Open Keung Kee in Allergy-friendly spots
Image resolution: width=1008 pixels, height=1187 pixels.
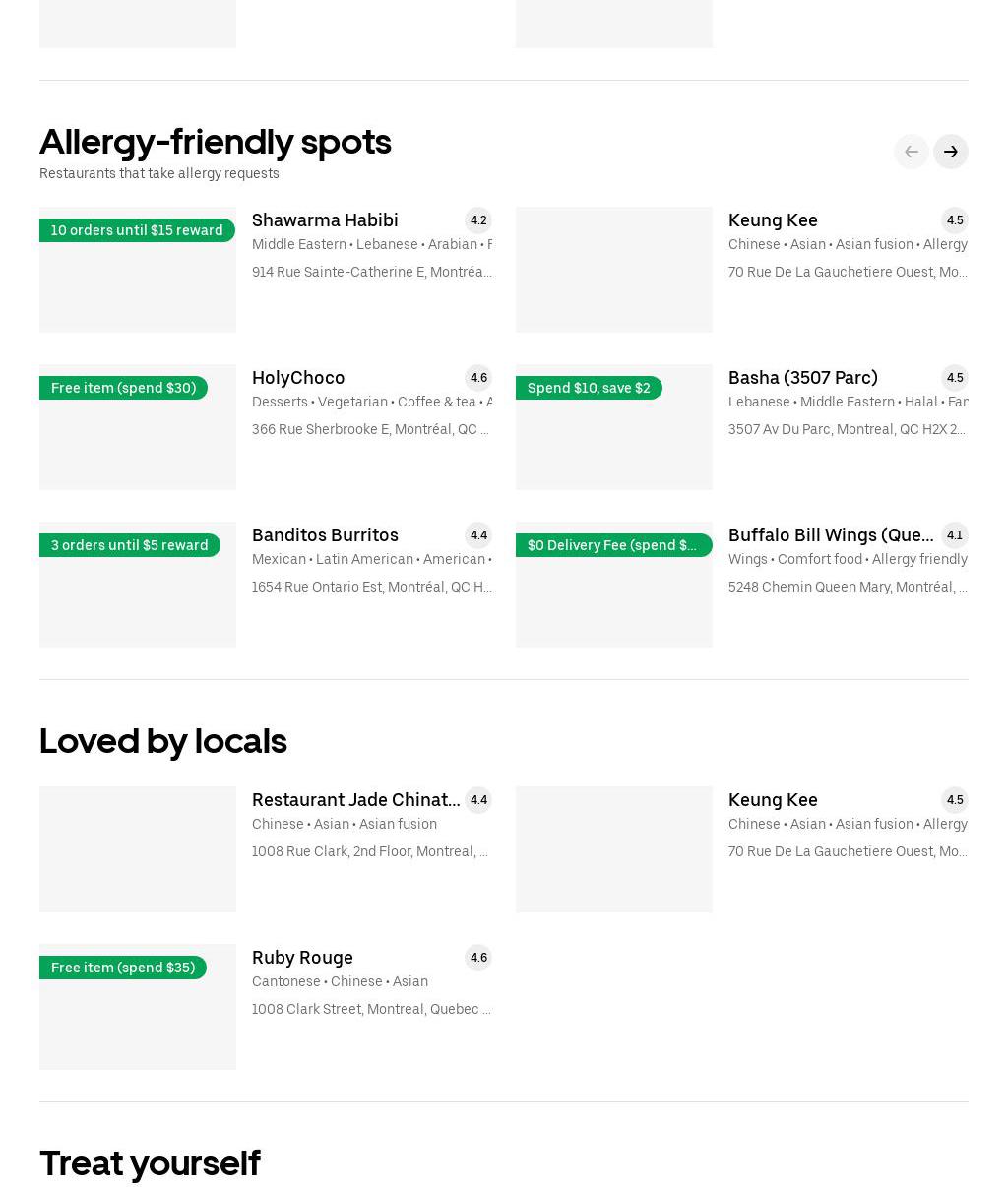[x=773, y=220]
